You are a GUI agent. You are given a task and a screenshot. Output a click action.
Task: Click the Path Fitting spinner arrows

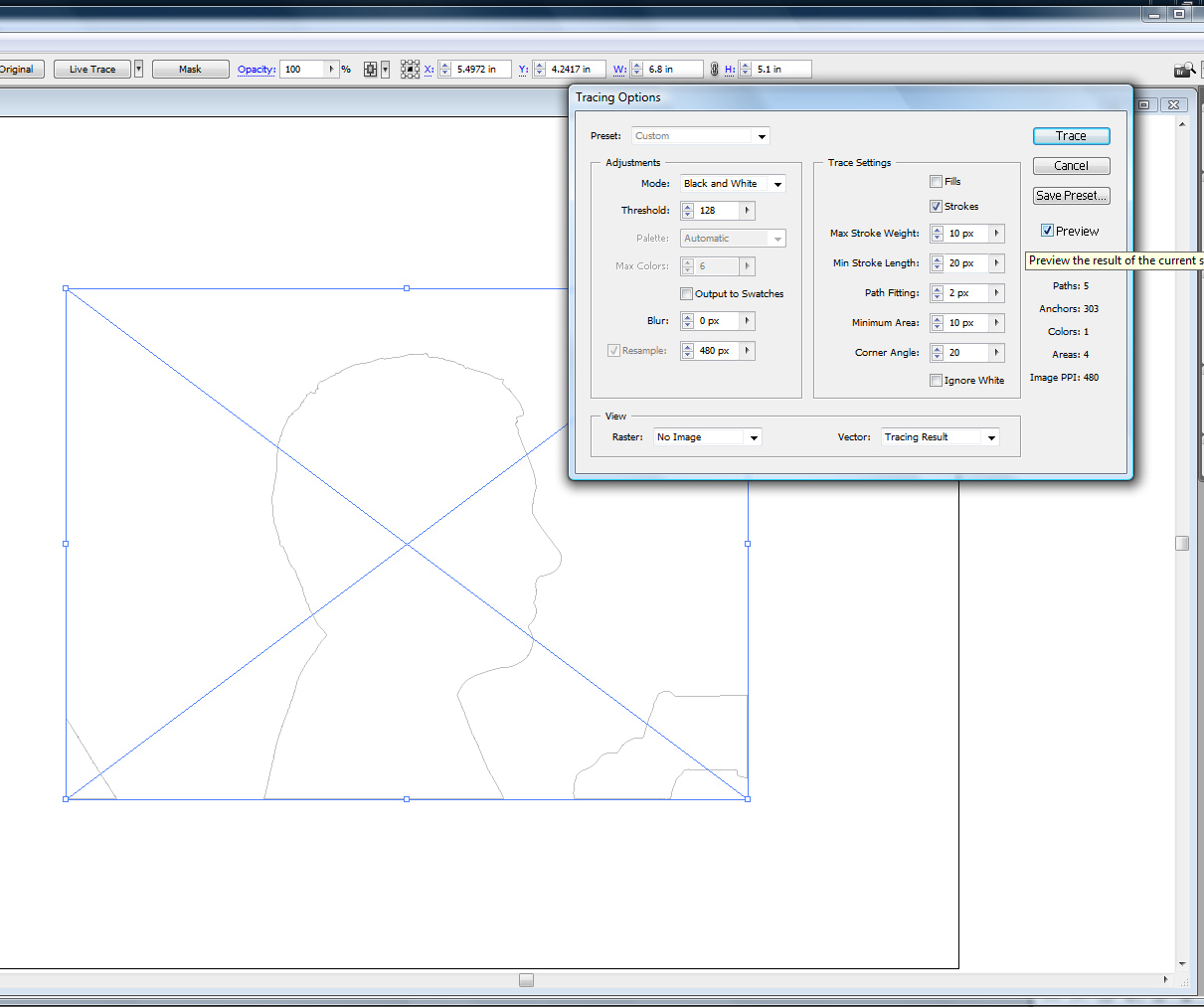pos(938,293)
